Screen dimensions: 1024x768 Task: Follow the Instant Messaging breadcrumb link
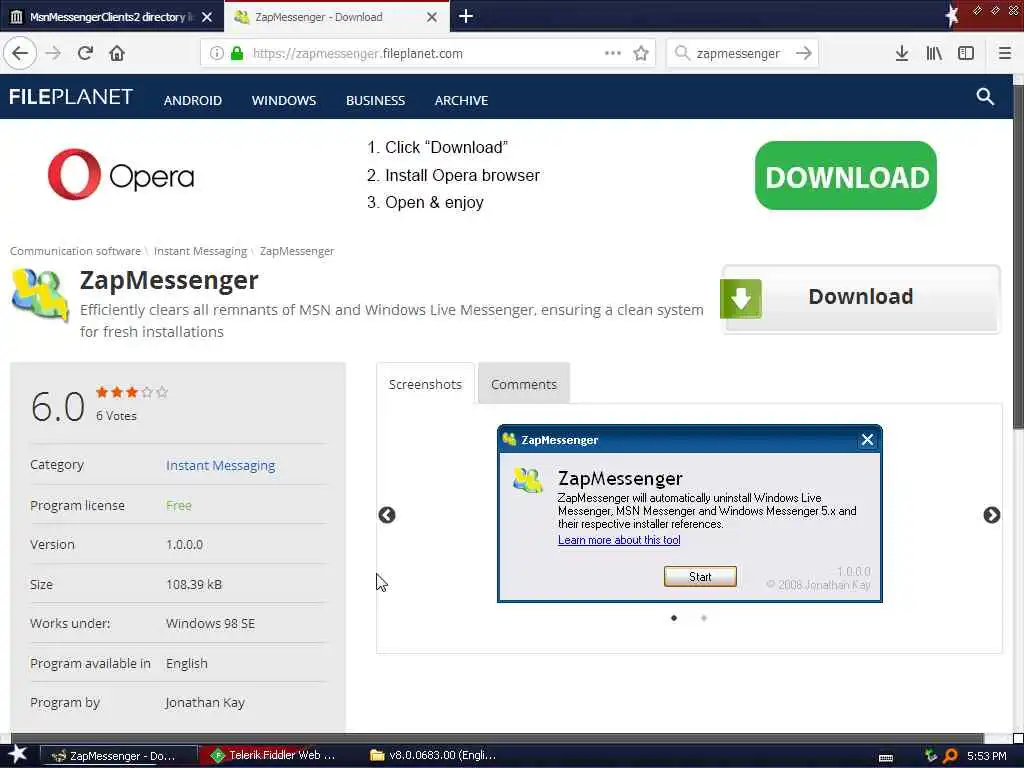pyautogui.click(x=200, y=251)
